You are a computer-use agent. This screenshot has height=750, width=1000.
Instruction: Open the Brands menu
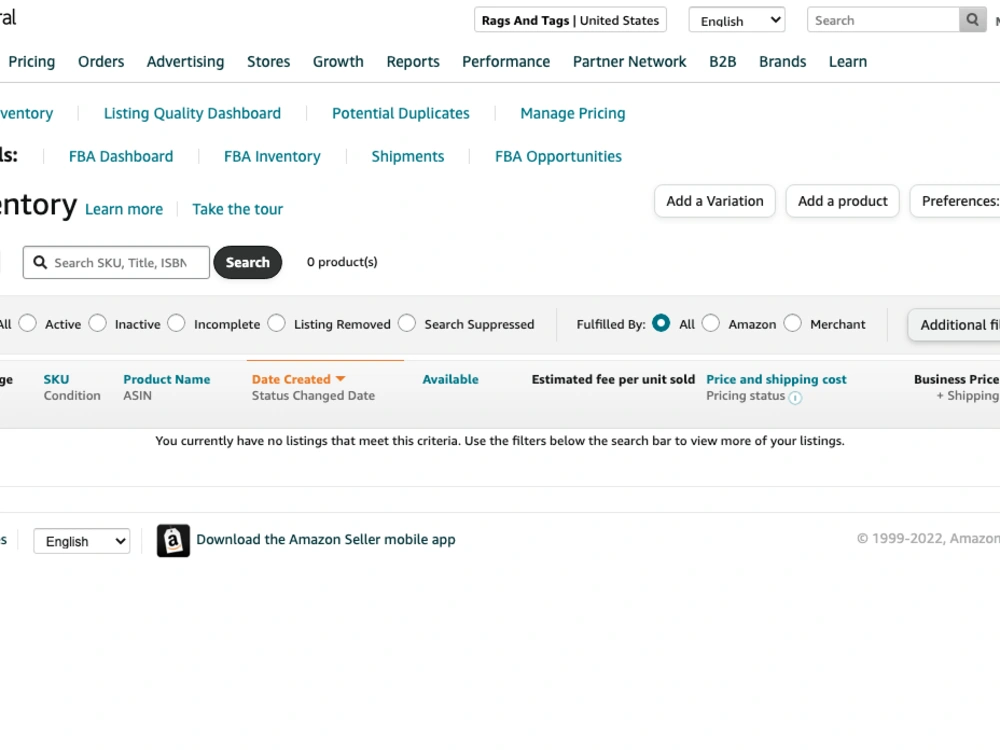click(783, 61)
